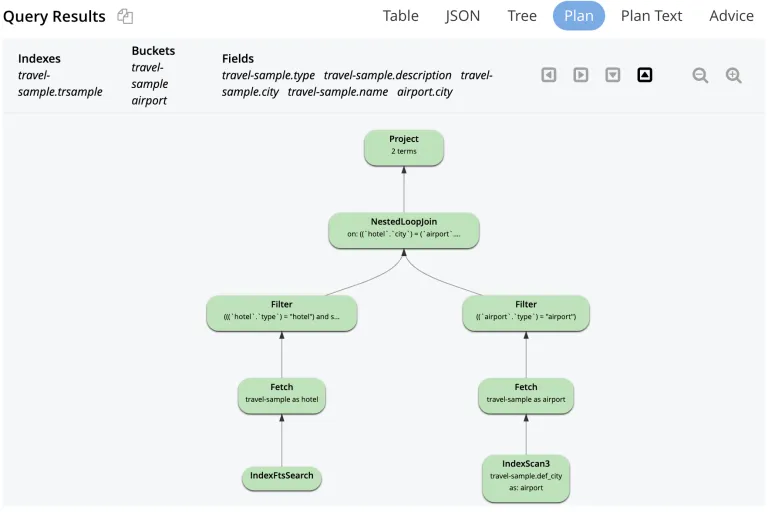Zoom in on the plan diagram
The width and height of the screenshot is (768, 512).
click(734, 75)
